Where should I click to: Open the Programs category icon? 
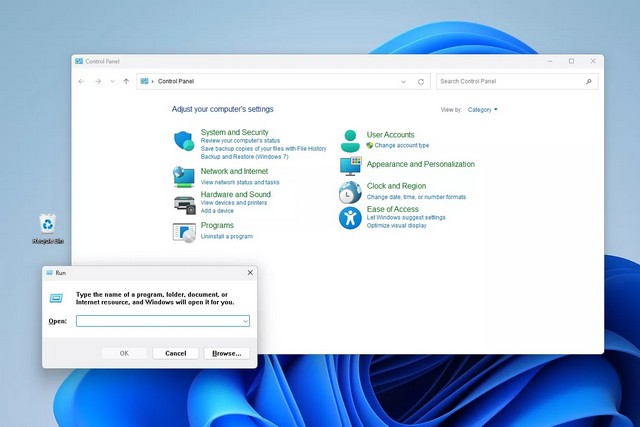(184, 233)
